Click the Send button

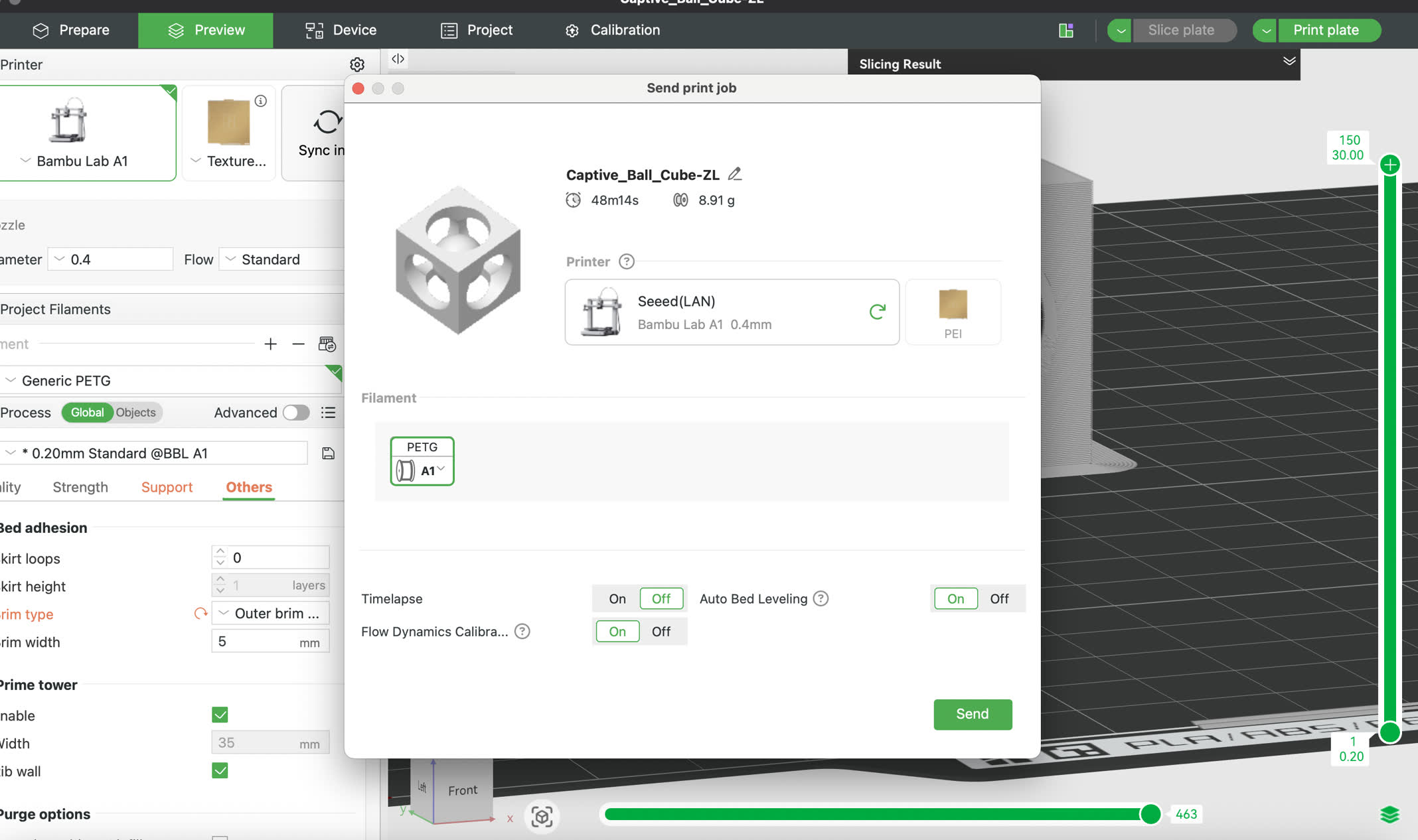973,714
